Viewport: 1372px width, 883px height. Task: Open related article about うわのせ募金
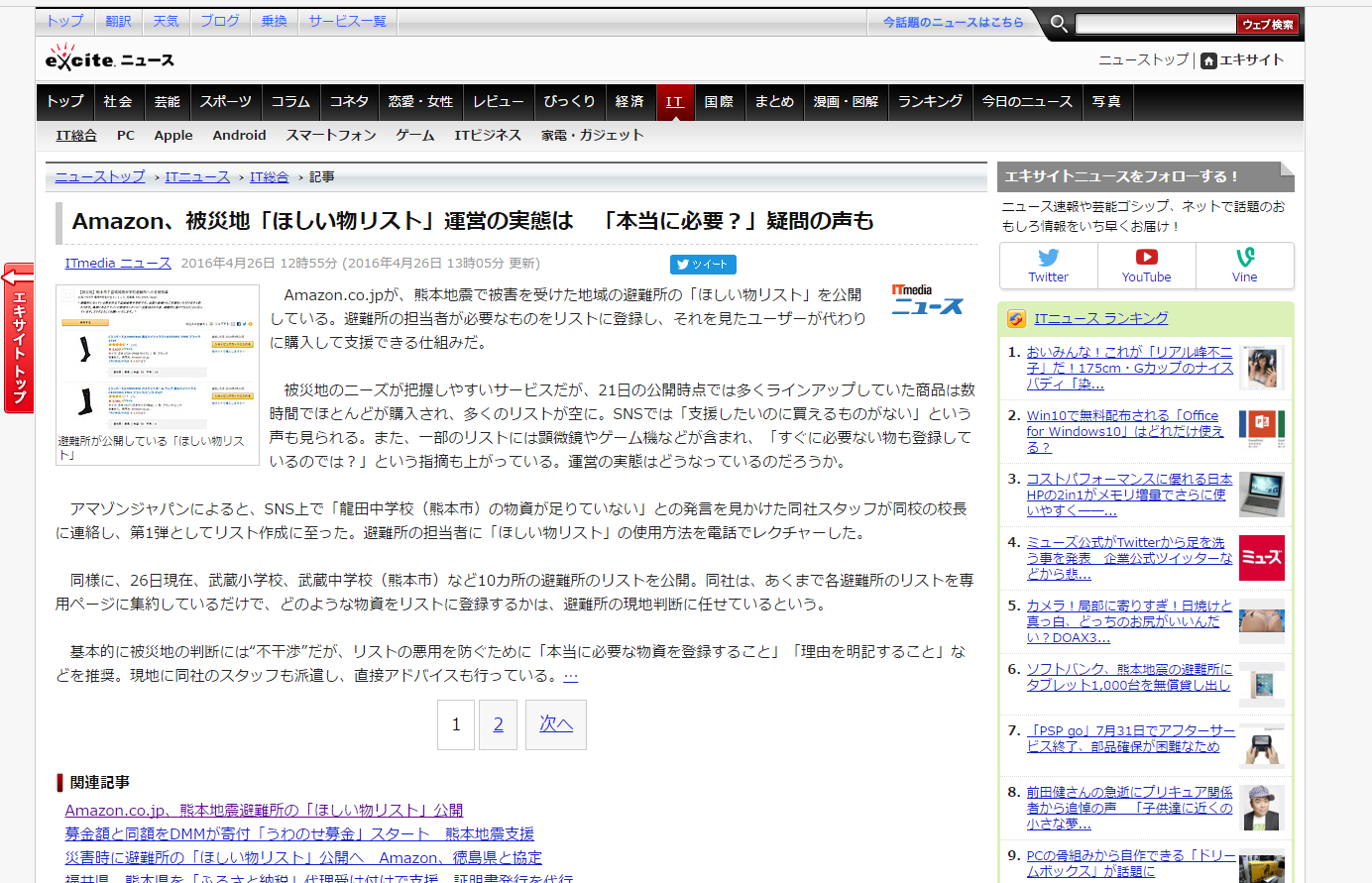[299, 833]
